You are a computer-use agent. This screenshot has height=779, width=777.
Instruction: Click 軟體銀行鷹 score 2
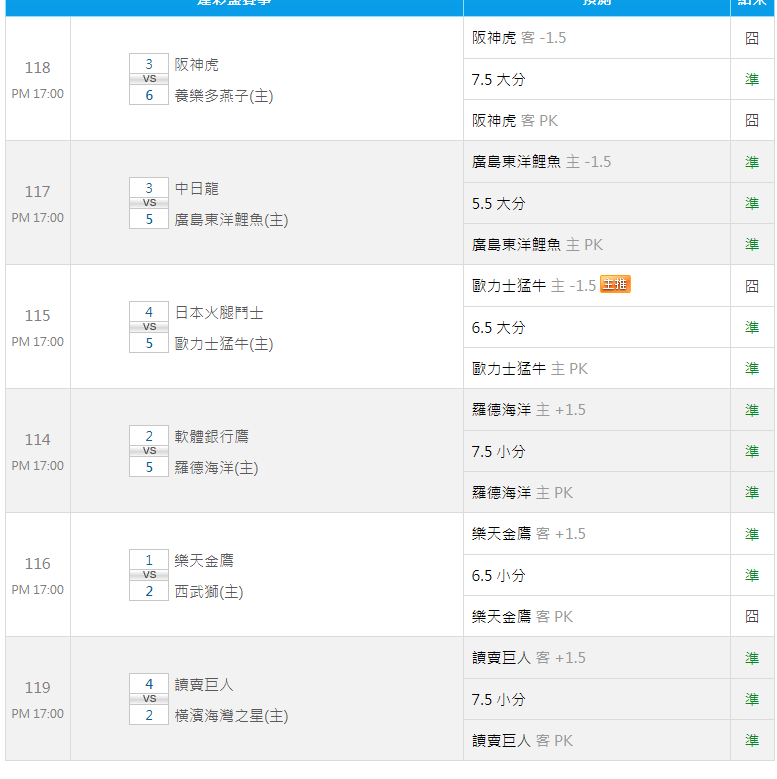149,436
